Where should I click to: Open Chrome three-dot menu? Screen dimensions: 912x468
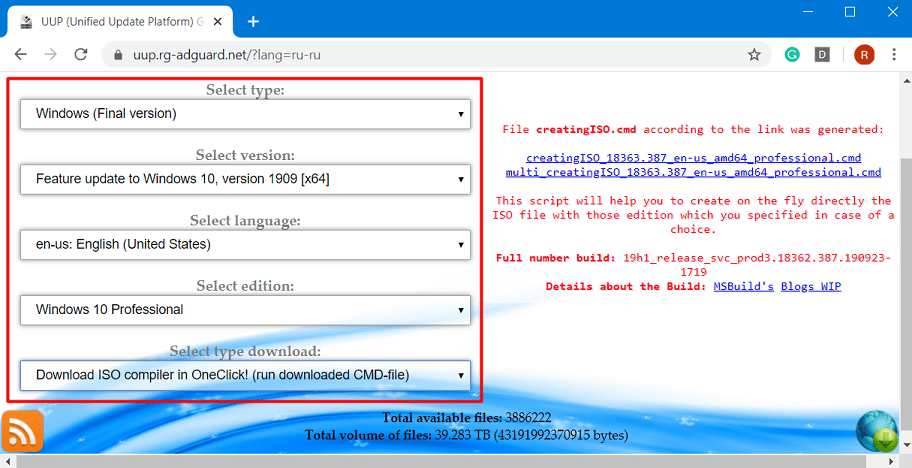point(894,55)
